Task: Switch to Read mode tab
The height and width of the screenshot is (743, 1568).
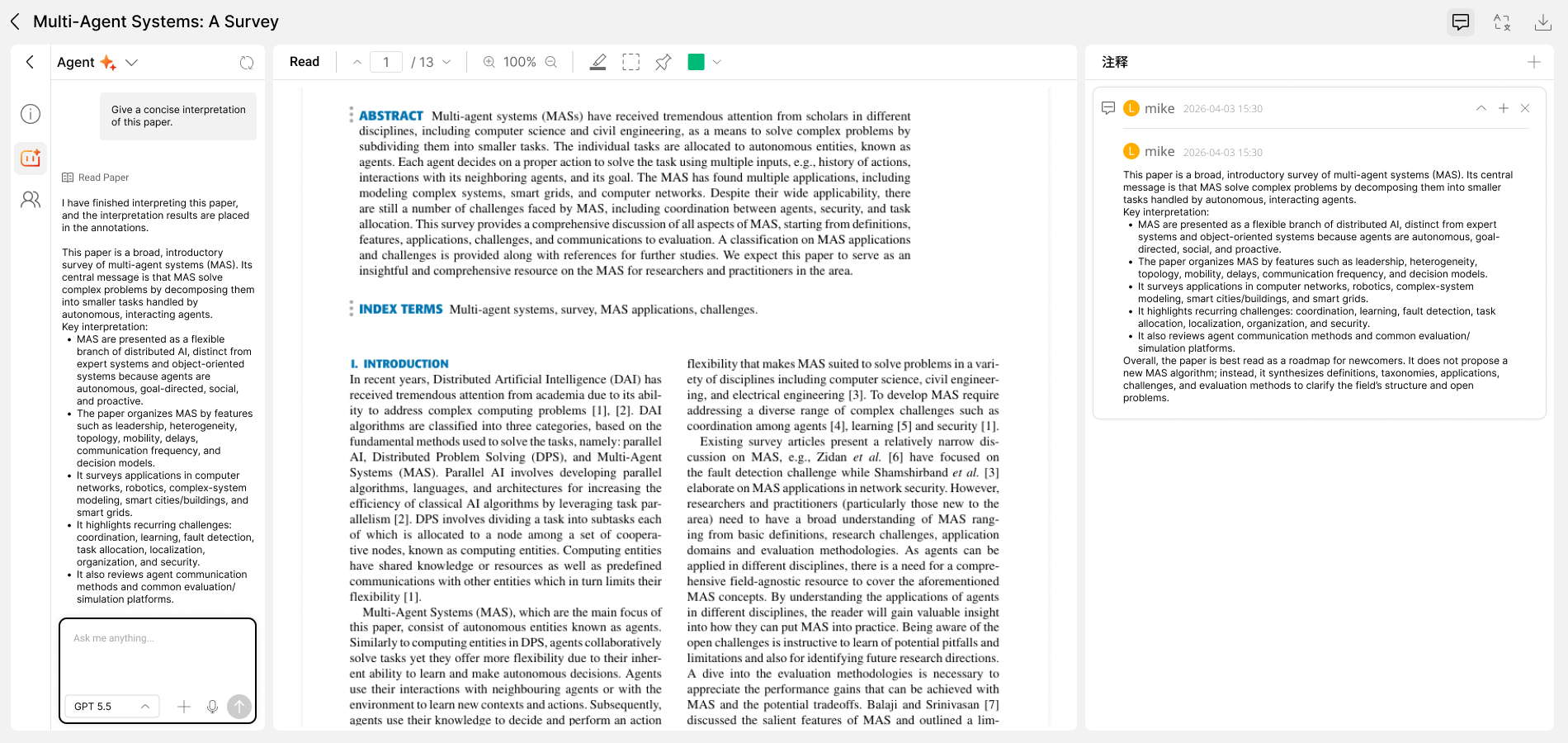Action: (x=305, y=62)
